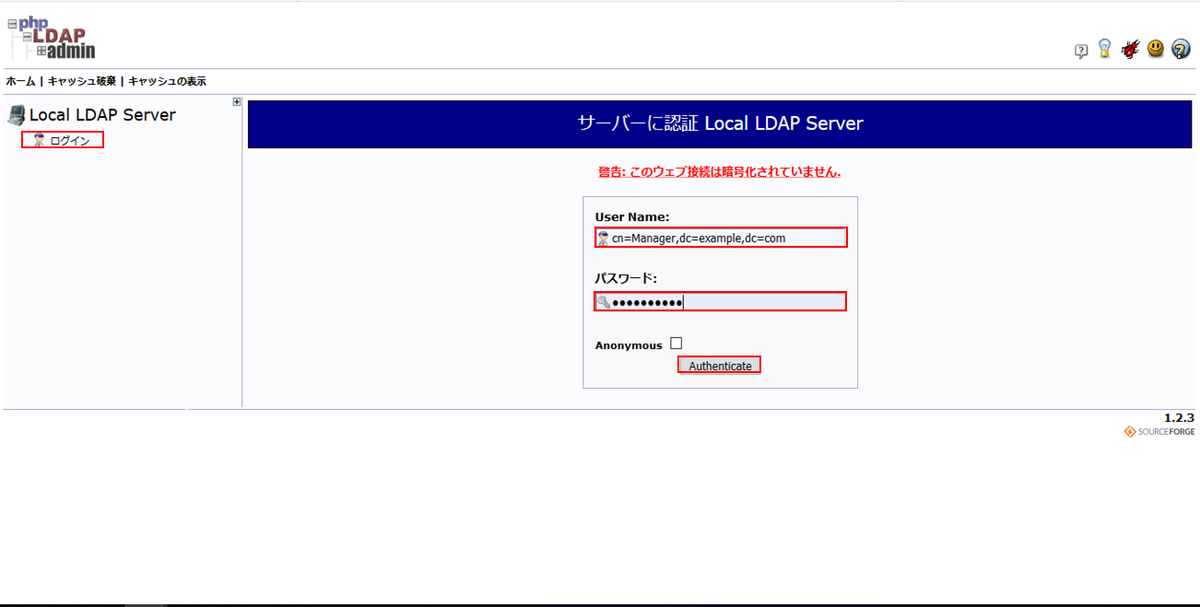Click the user icon next to ログイン
This screenshot has width=1200, height=607.
39,141
